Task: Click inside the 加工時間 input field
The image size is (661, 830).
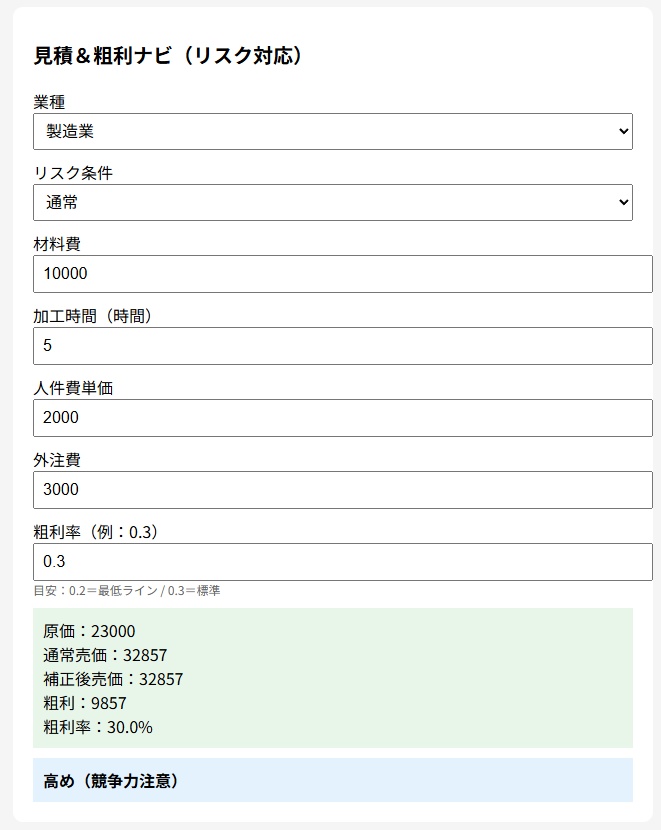Action: [330, 345]
